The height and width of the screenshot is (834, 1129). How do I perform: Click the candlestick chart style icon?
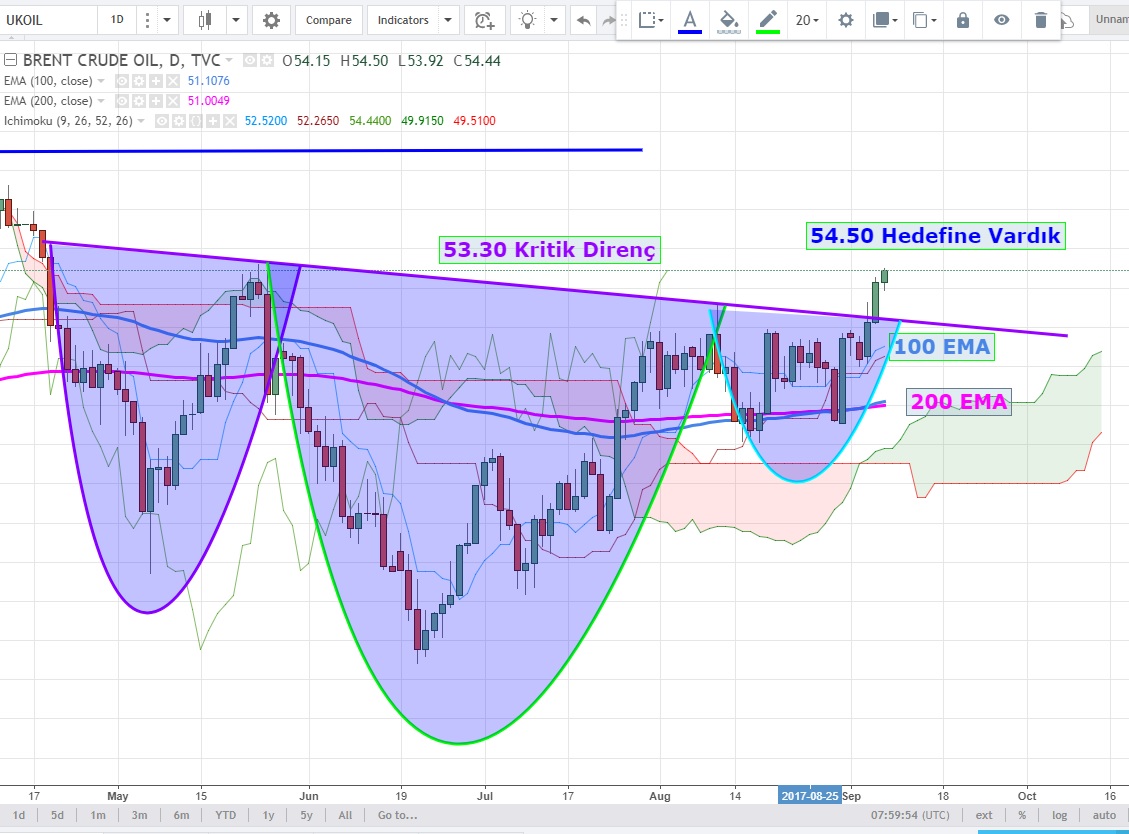click(206, 20)
